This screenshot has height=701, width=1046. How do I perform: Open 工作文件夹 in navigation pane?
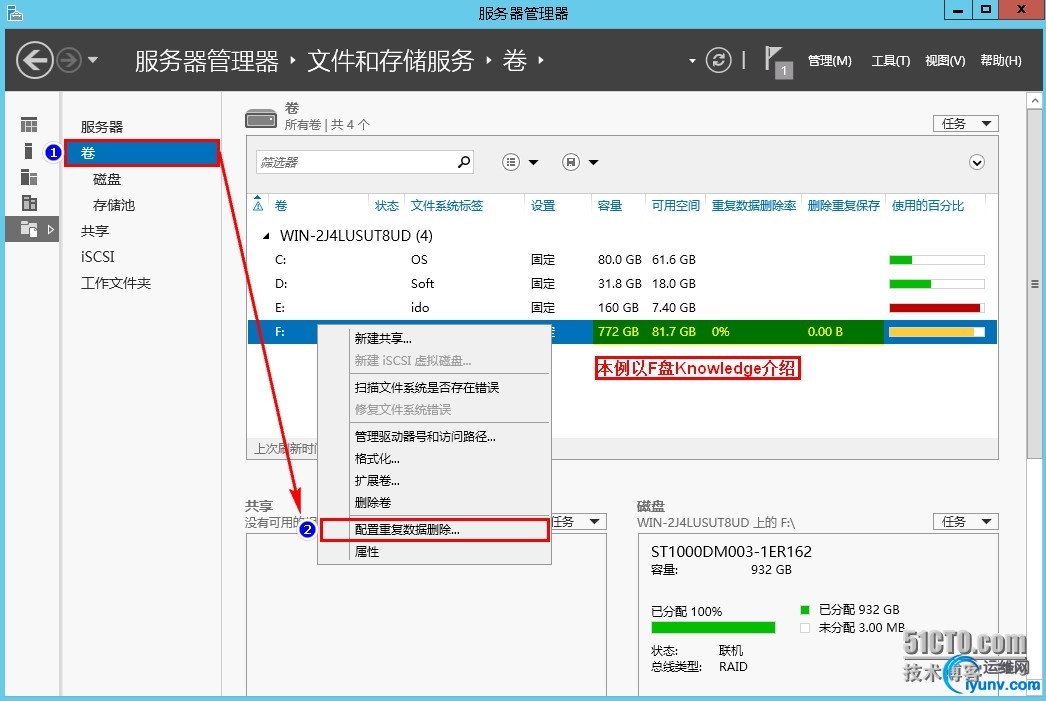(116, 283)
